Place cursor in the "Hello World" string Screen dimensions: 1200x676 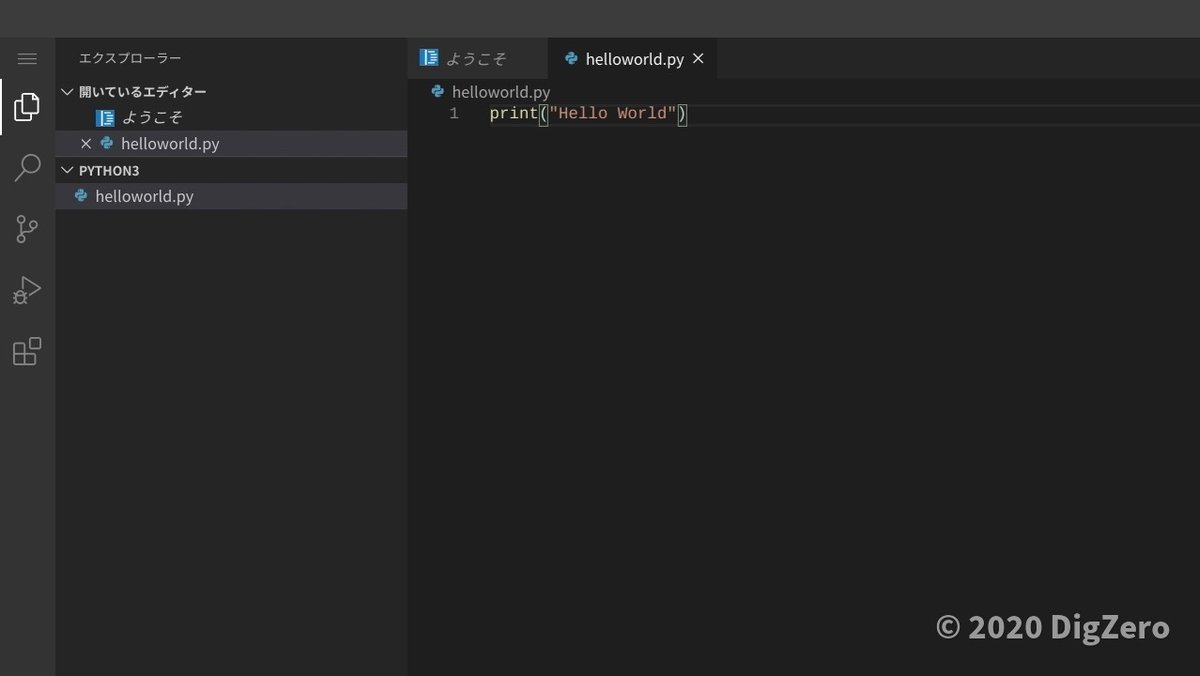coord(613,114)
